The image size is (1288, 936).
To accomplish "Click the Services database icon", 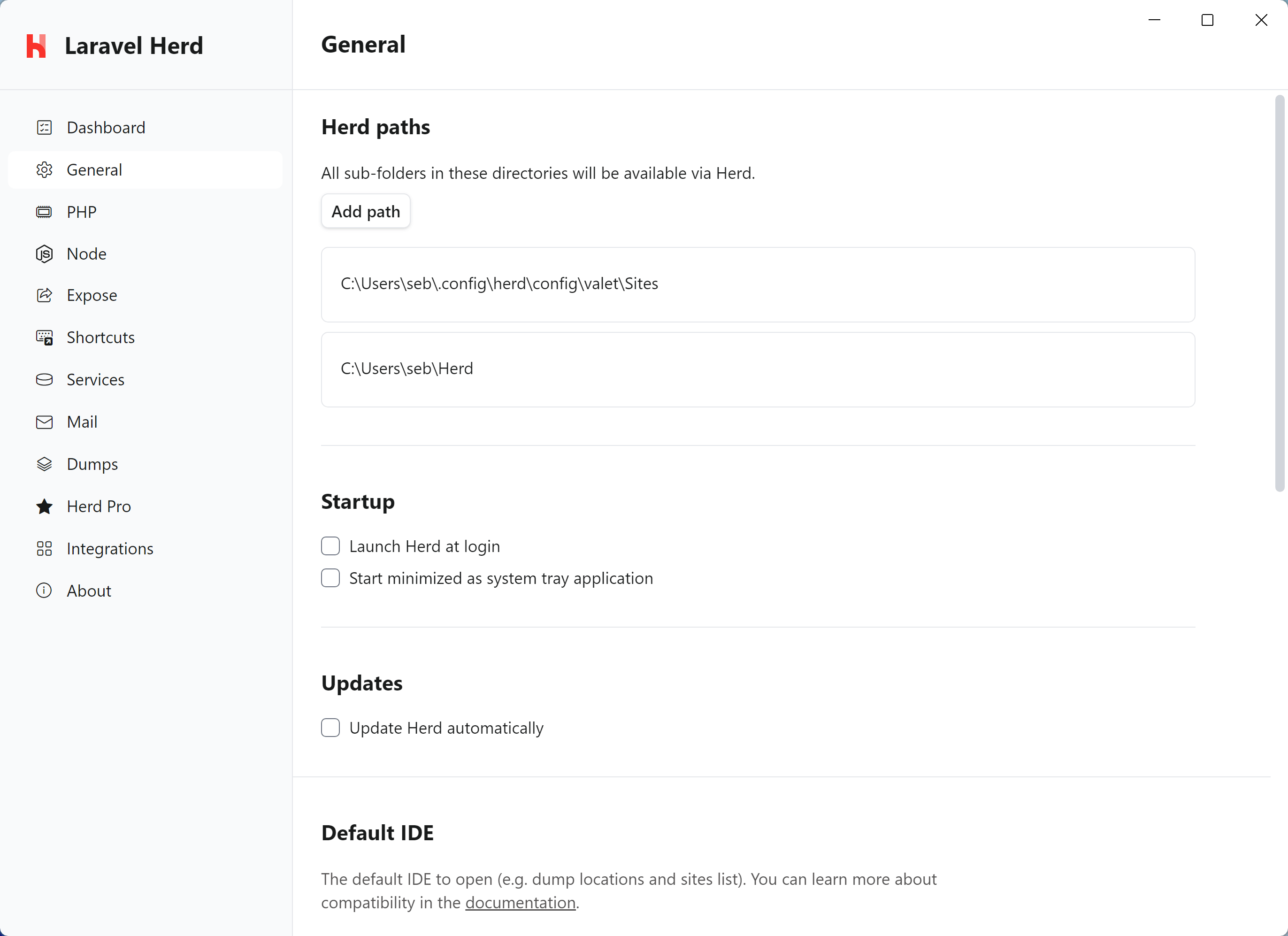I will [x=44, y=379].
